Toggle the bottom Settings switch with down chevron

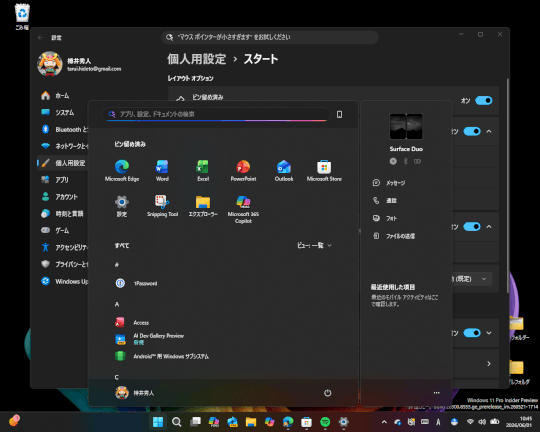point(472,333)
